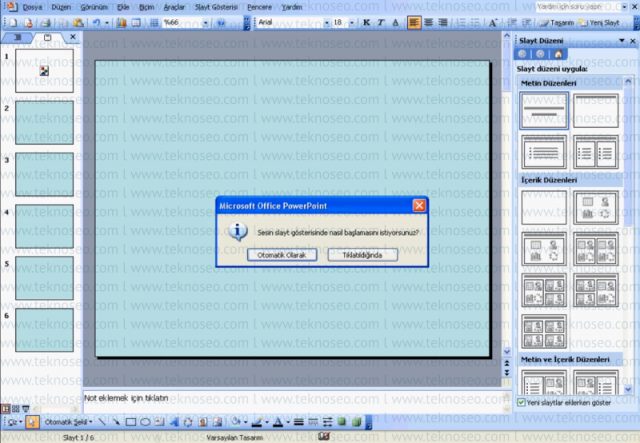640x443 pixels.
Task: Click the 3-D style icon
Action: (x=356, y=422)
